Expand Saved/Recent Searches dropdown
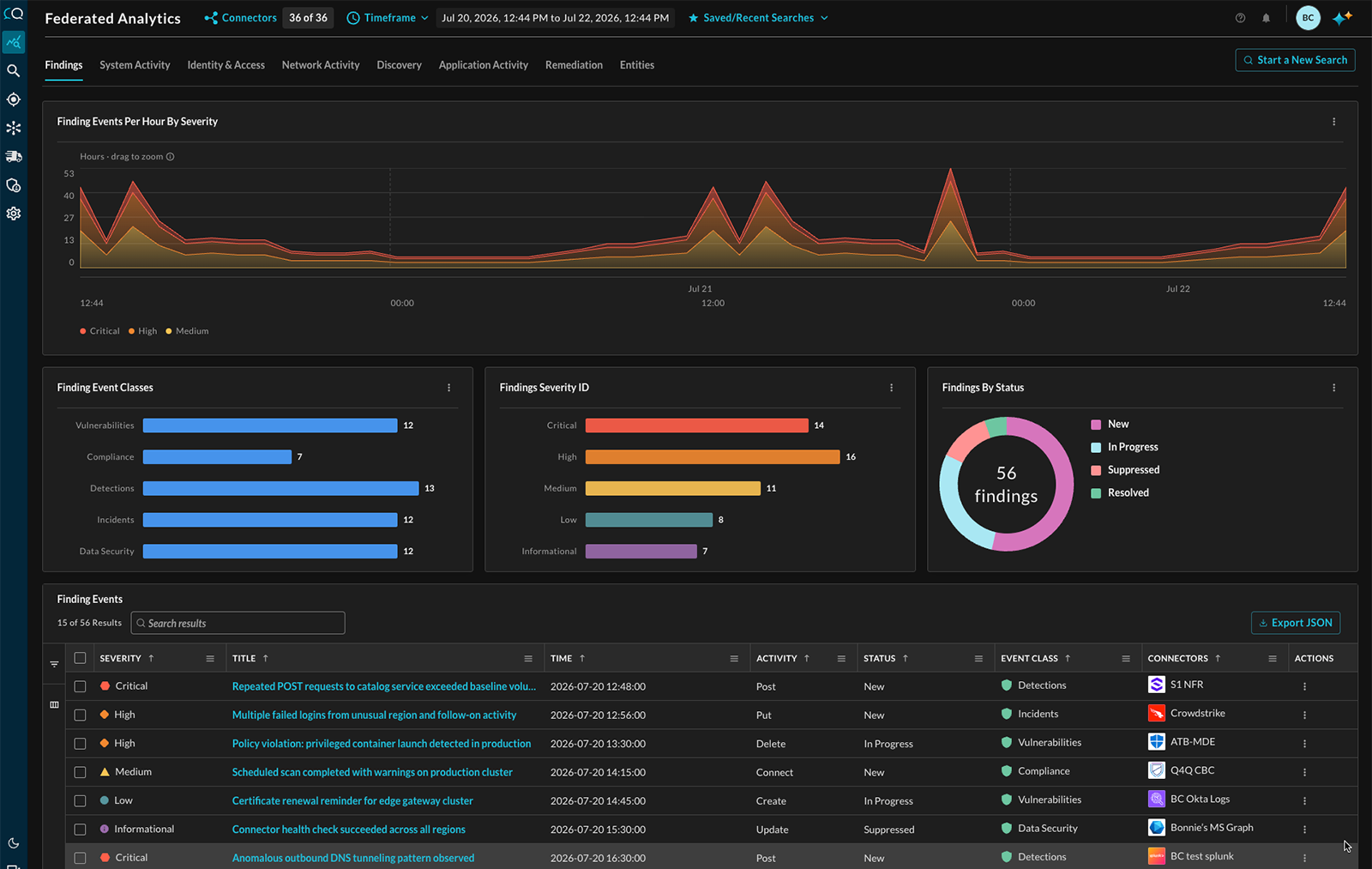The width and height of the screenshot is (1372, 869). 758,18
